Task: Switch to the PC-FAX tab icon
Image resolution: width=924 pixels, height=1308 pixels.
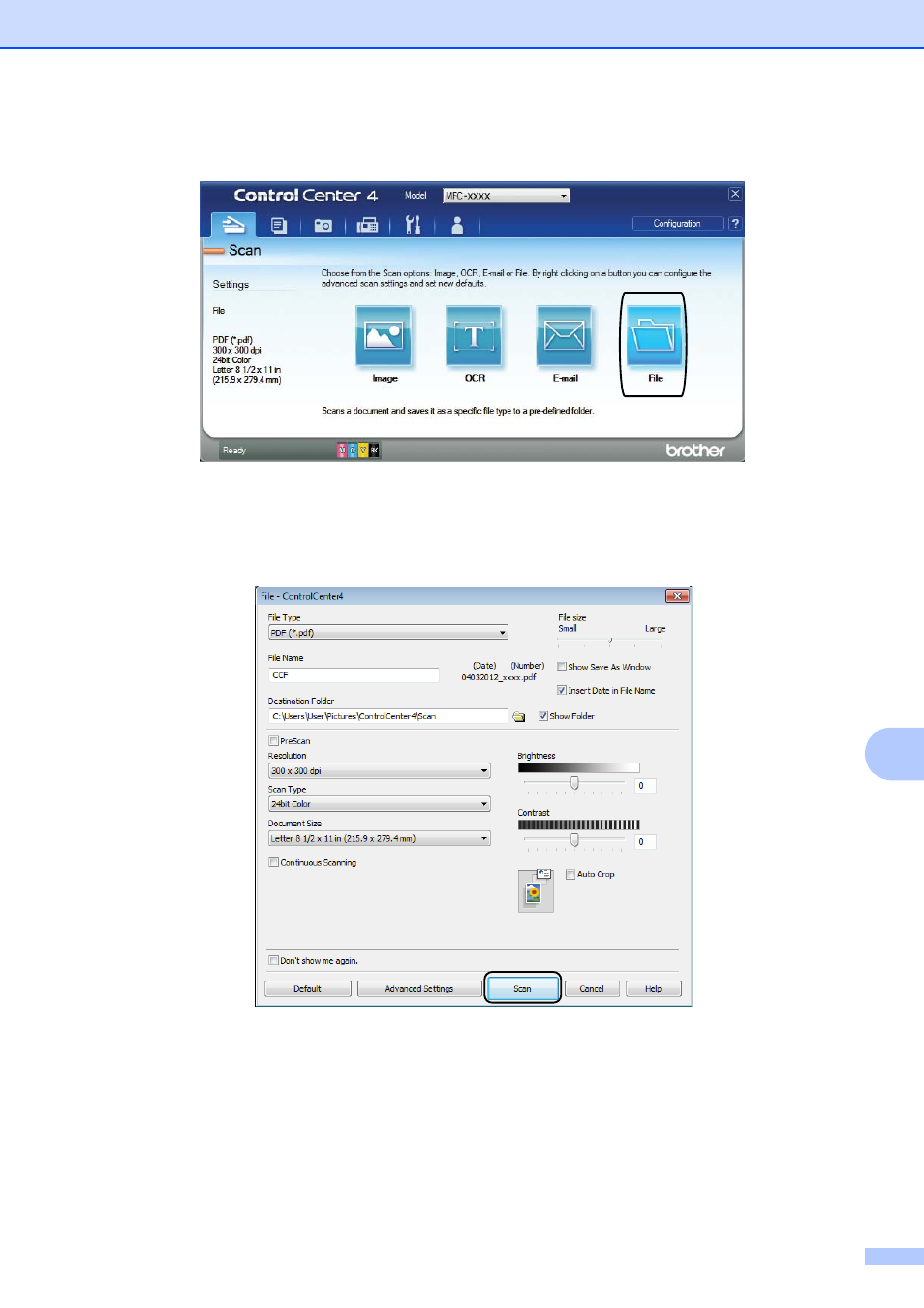Action: [368, 226]
